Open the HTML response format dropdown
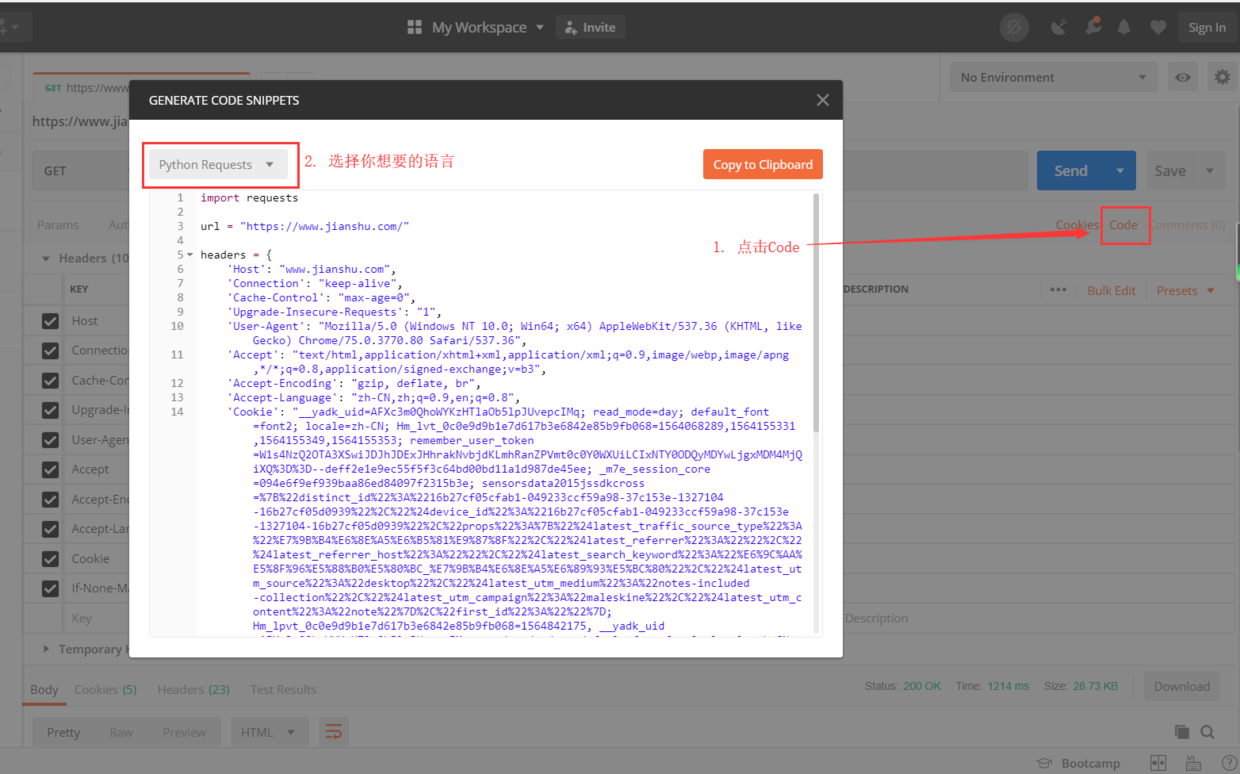1240x774 pixels. pyautogui.click(x=268, y=732)
